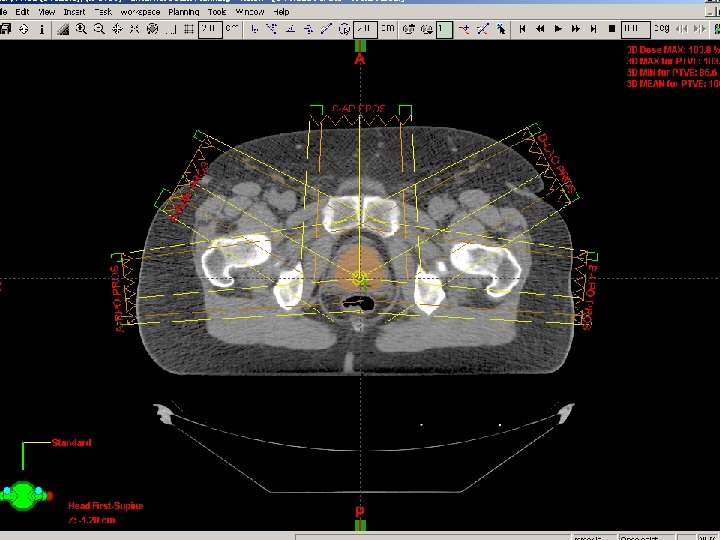The width and height of the screenshot is (720, 540).
Task: Open the Insert menu
Action: [x=74, y=12]
